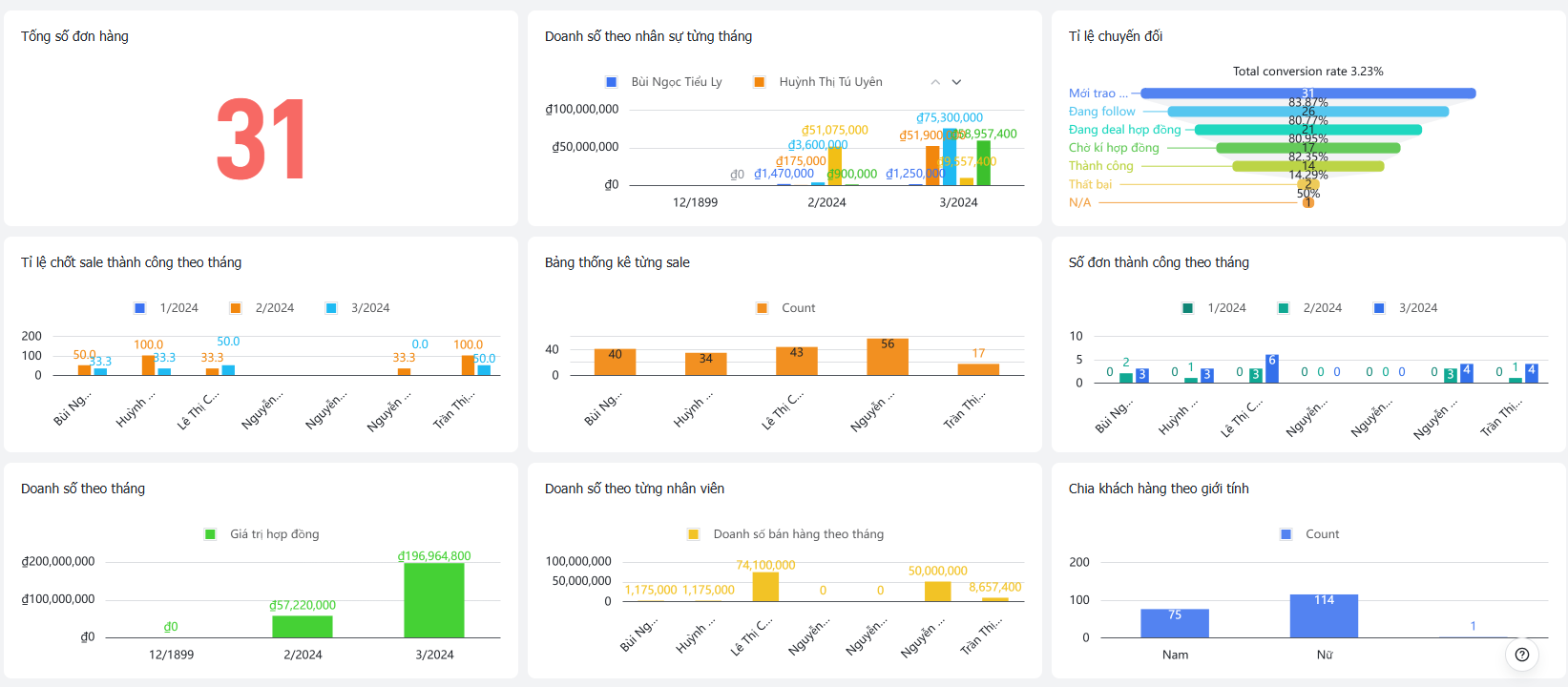The height and width of the screenshot is (687, 1568).
Task: Toggle 1/2024 legend in Tỉ lệ chốt sale chart
Action: click(167, 308)
